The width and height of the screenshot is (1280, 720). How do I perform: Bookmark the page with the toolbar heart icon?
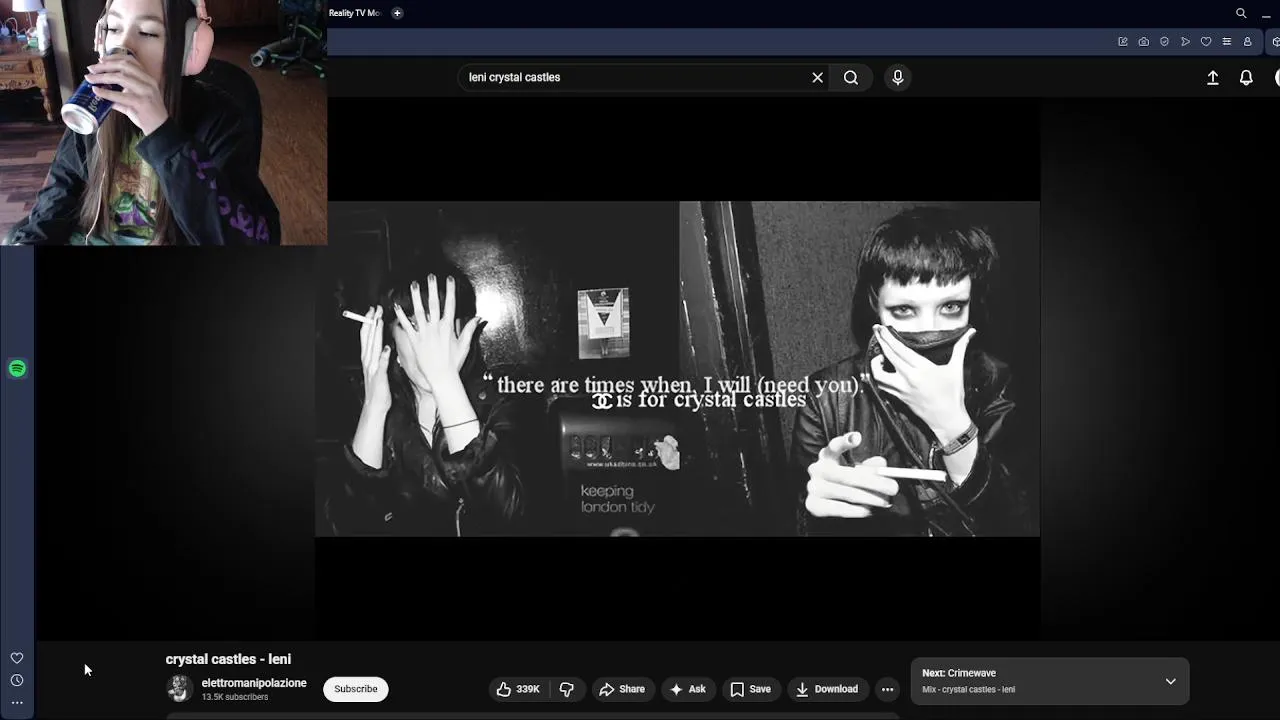coord(1206,42)
